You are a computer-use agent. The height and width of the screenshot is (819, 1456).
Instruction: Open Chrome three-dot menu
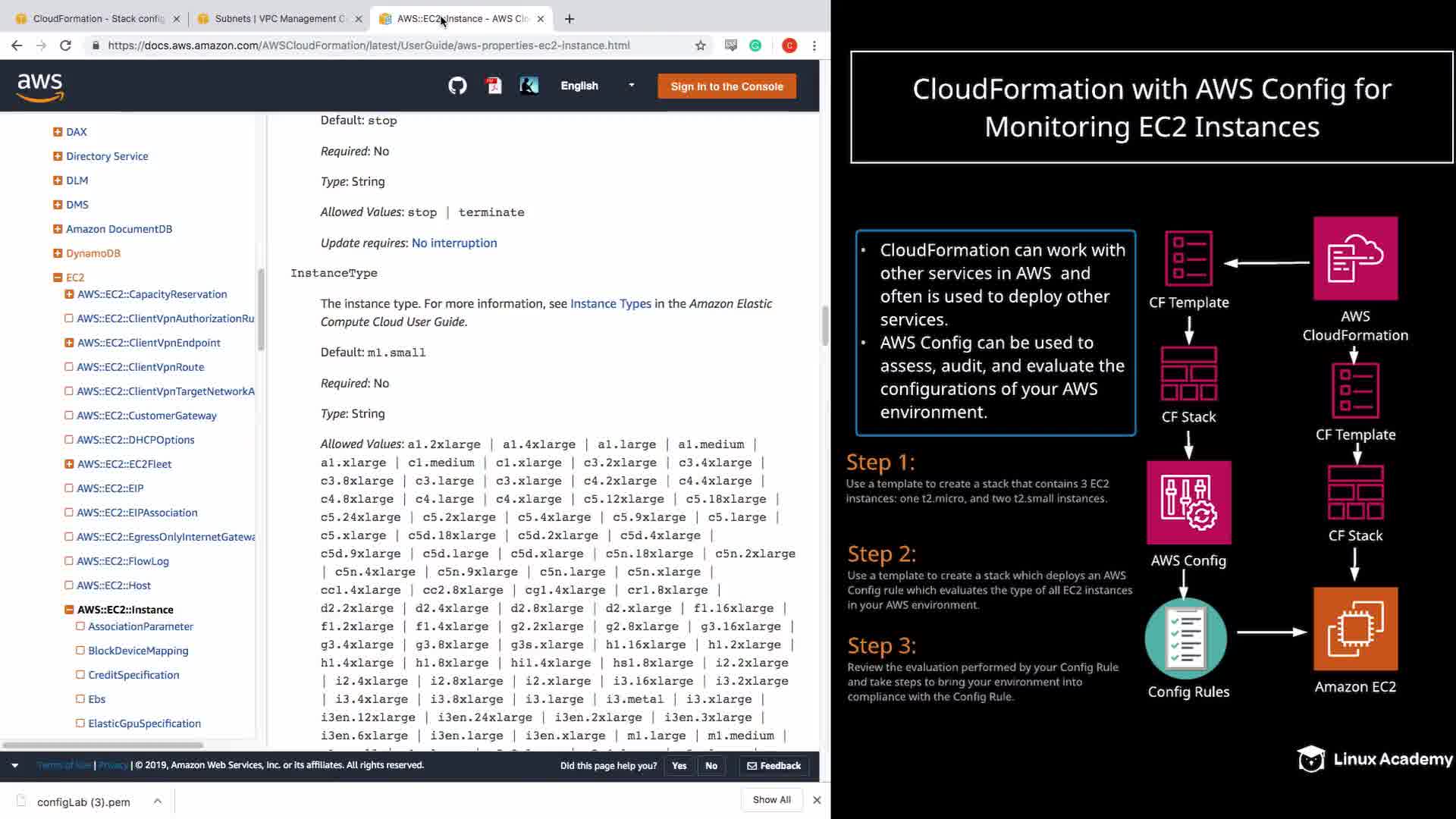814,45
